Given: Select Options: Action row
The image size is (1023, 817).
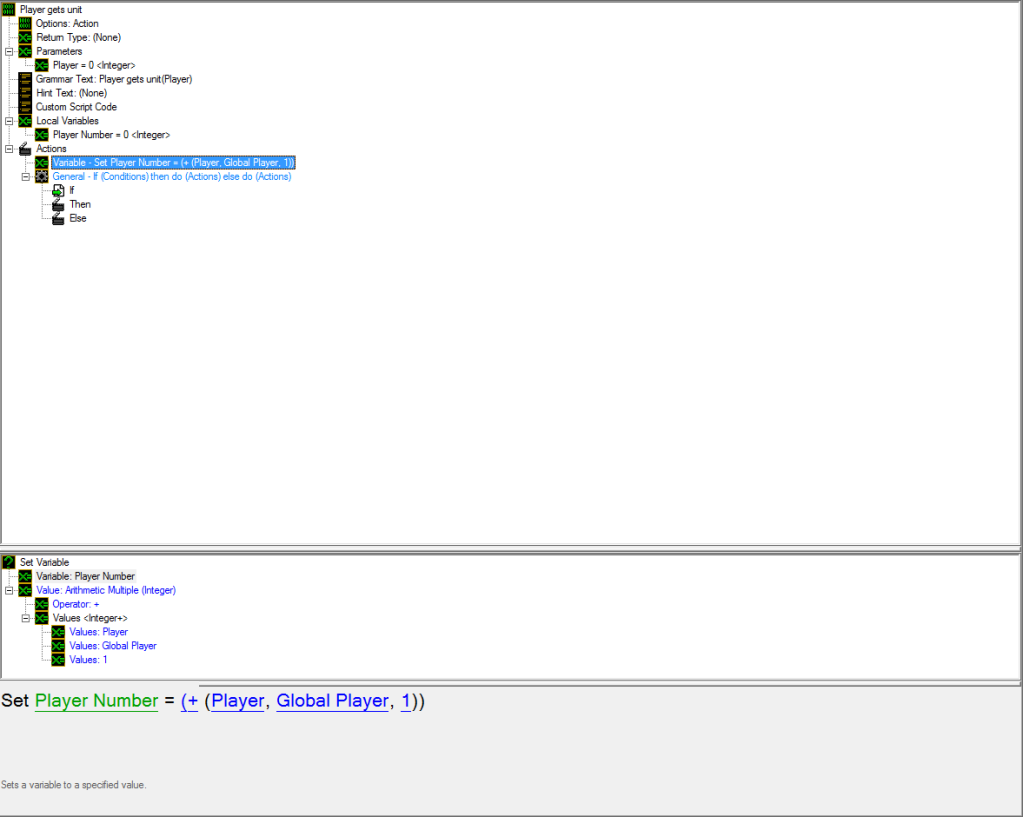Looking at the screenshot, I should [x=67, y=23].
